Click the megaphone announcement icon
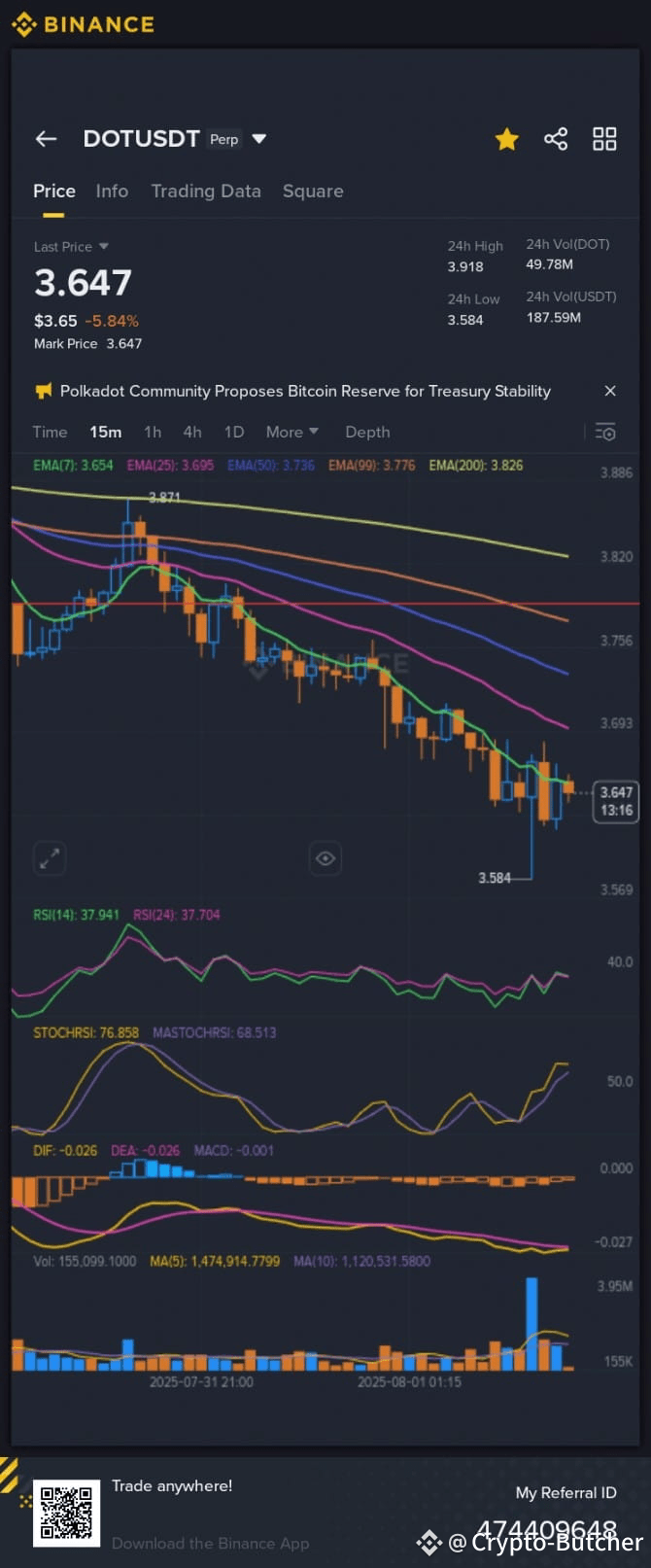The height and width of the screenshot is (1568, 651). coord(43,391)
